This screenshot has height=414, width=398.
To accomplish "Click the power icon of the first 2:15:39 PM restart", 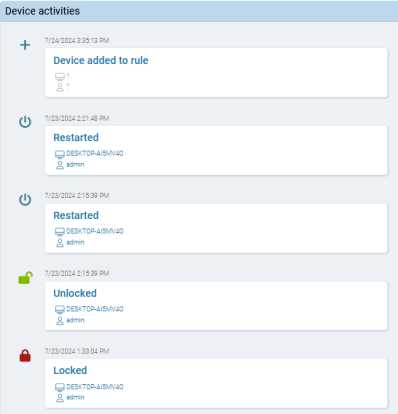I will point(25,200).
